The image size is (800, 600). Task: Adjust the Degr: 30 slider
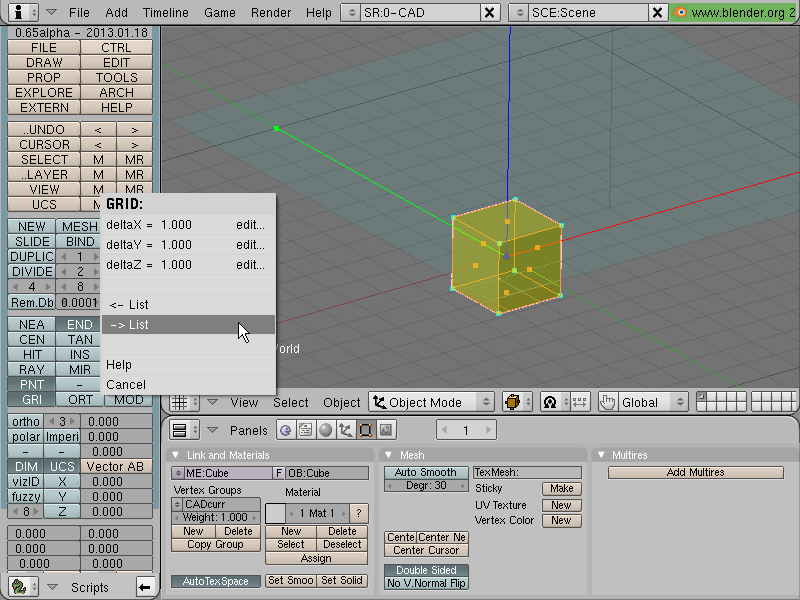click(x=426, y=485)
